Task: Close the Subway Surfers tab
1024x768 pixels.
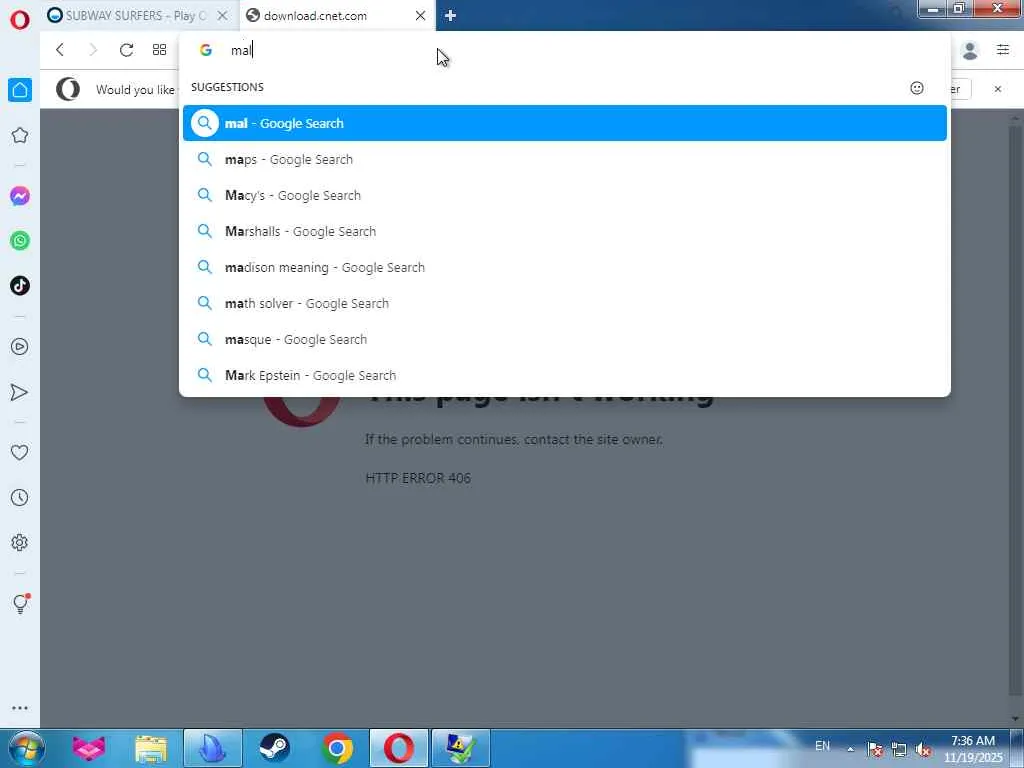Action: tap(222, 16)
